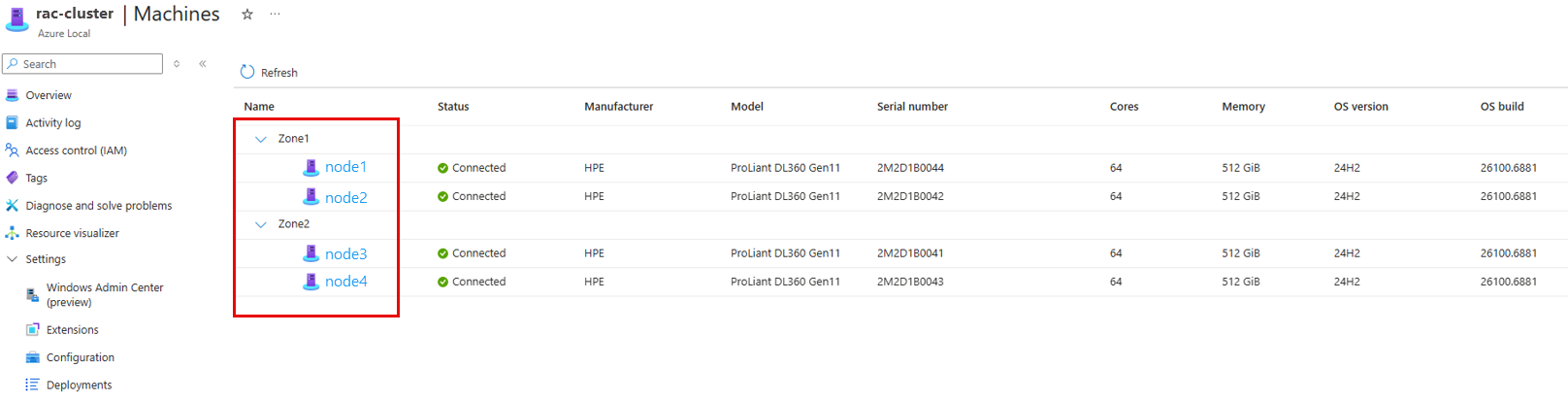
Task: Collapse the Zone1 group
Action: (x=260, y=139)
